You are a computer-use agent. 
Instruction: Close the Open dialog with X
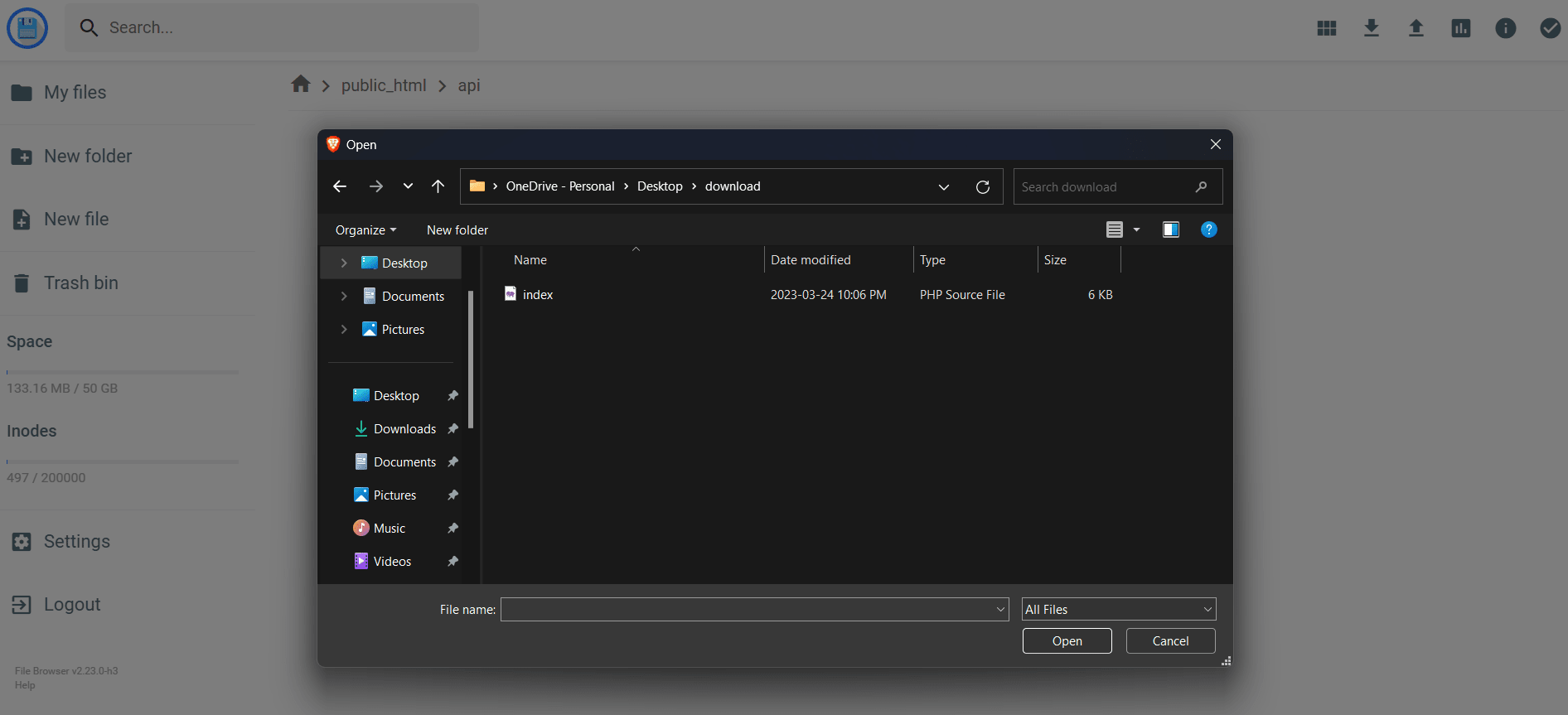pos(1216,144)
